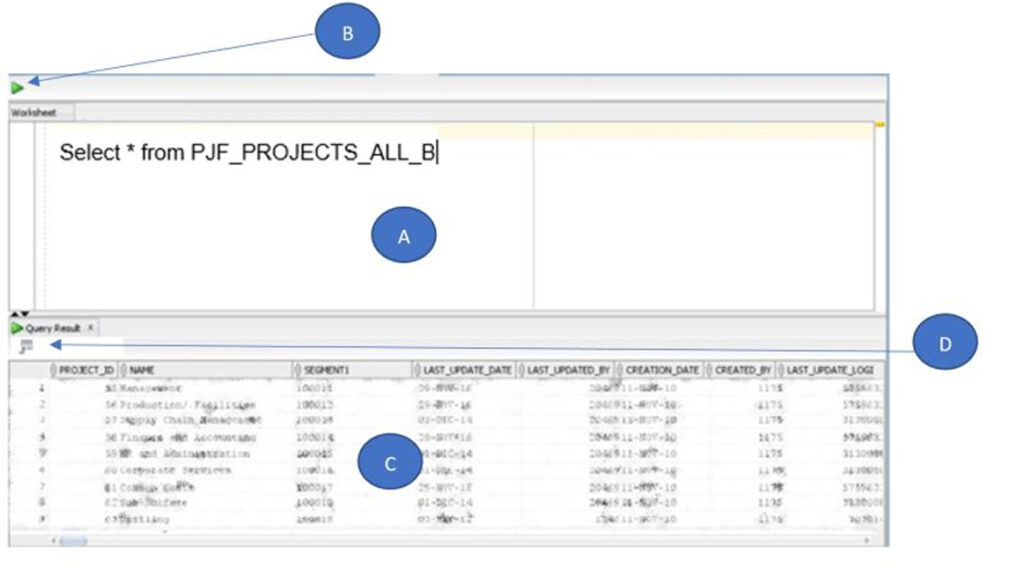Sort by the PROJECT_ID column header
This screenshot has width=1024, height=576.
click(86, 370)
